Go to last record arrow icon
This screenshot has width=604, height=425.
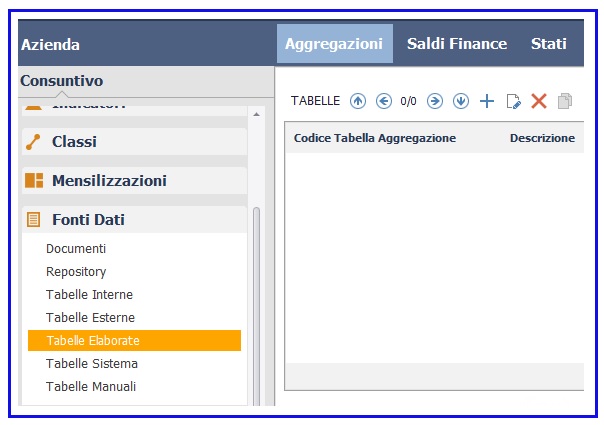(x=461, y=101)
